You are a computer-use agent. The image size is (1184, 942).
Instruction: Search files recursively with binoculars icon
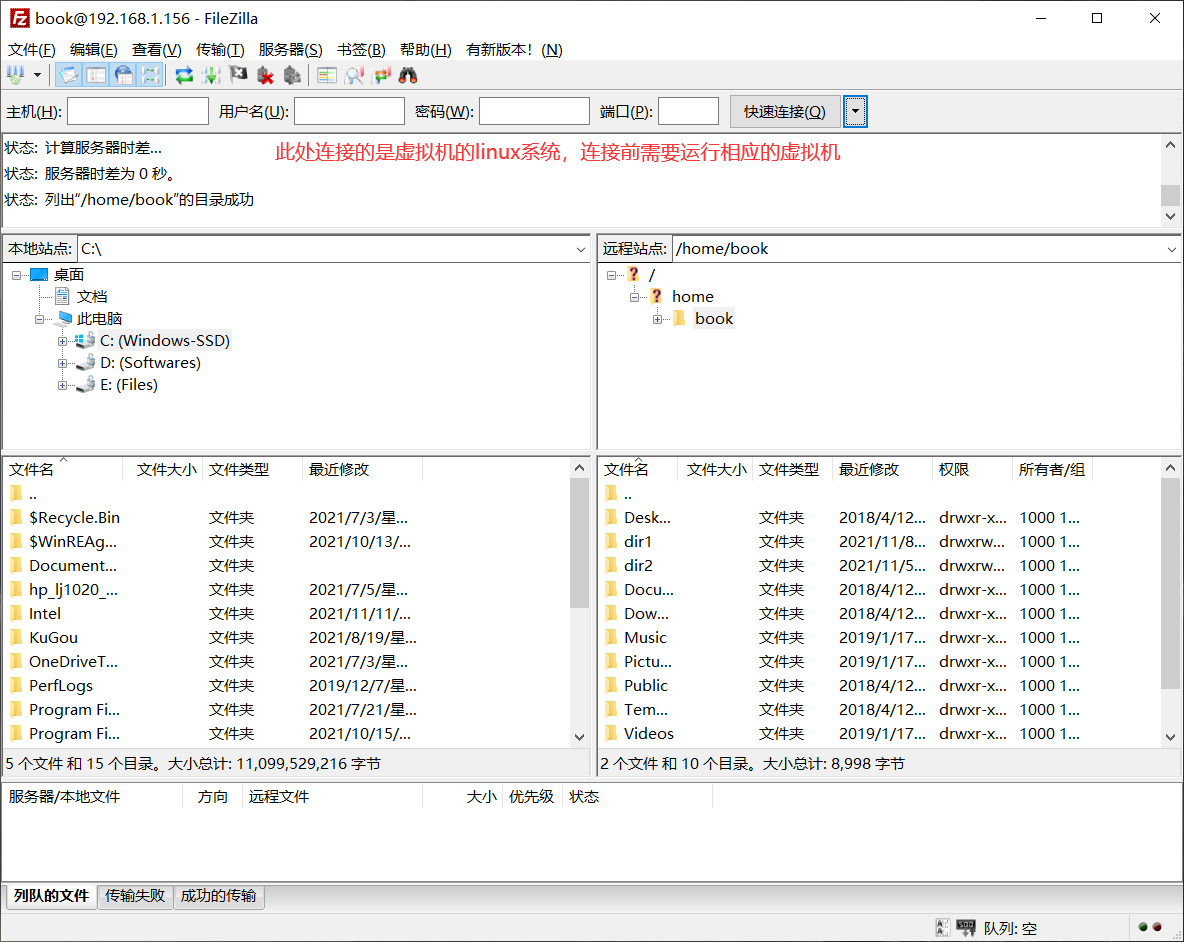tap(408, 75)
